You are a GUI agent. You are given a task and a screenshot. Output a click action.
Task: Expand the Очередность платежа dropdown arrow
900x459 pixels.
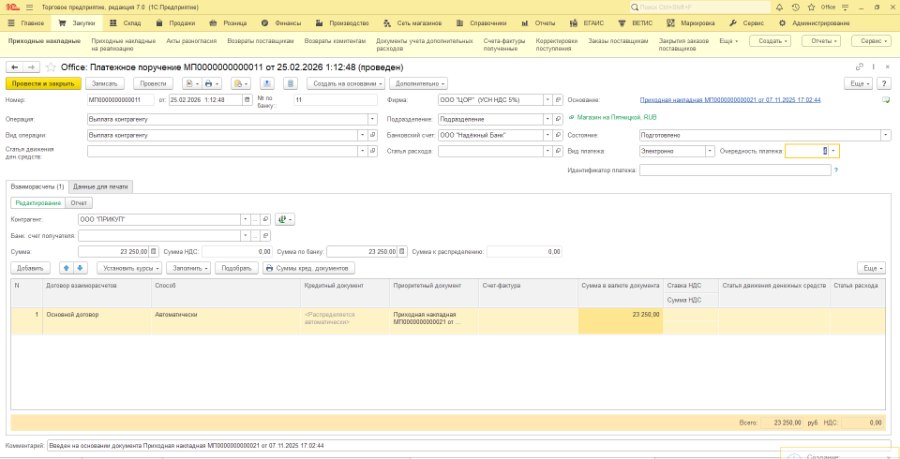pyautogui.click(x=835, y=151)
